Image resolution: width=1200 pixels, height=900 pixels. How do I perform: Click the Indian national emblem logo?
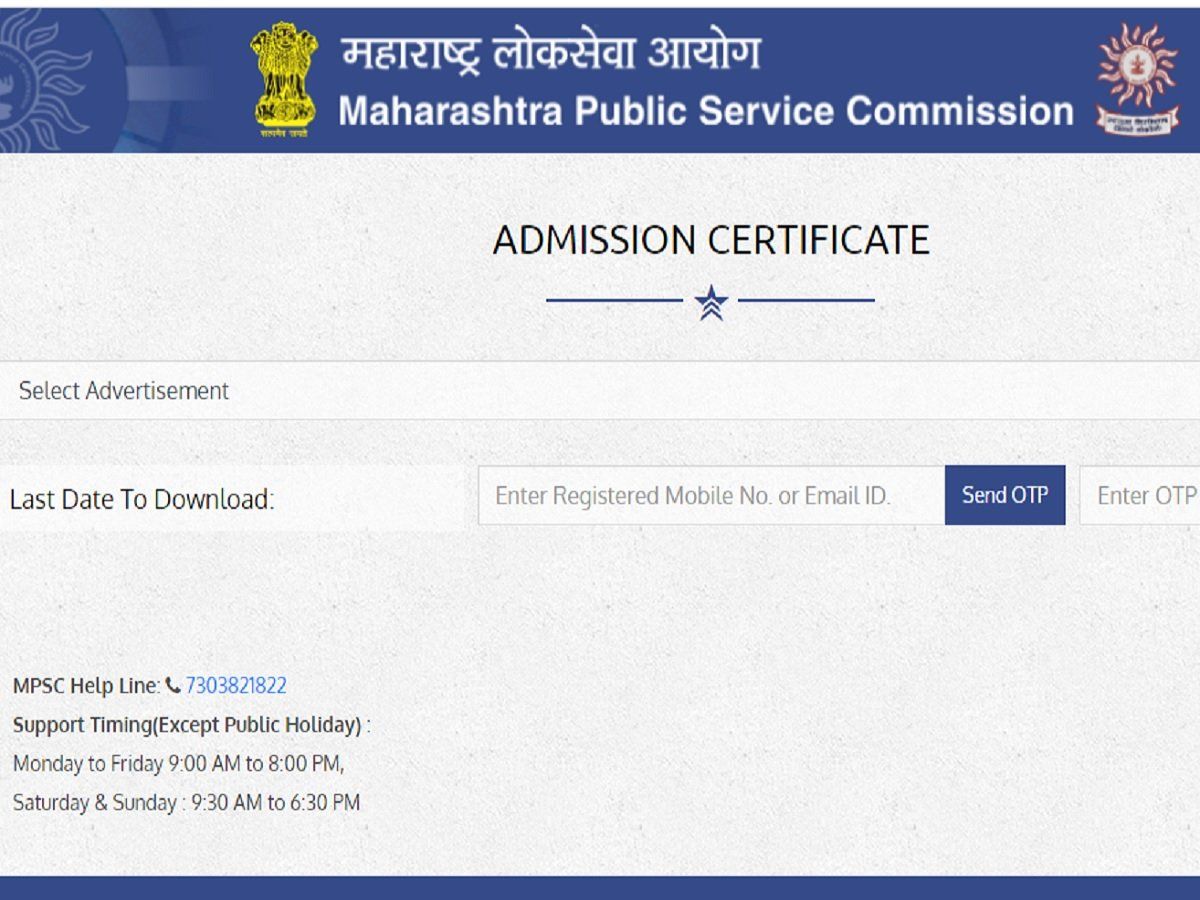(x=284, y=78)
